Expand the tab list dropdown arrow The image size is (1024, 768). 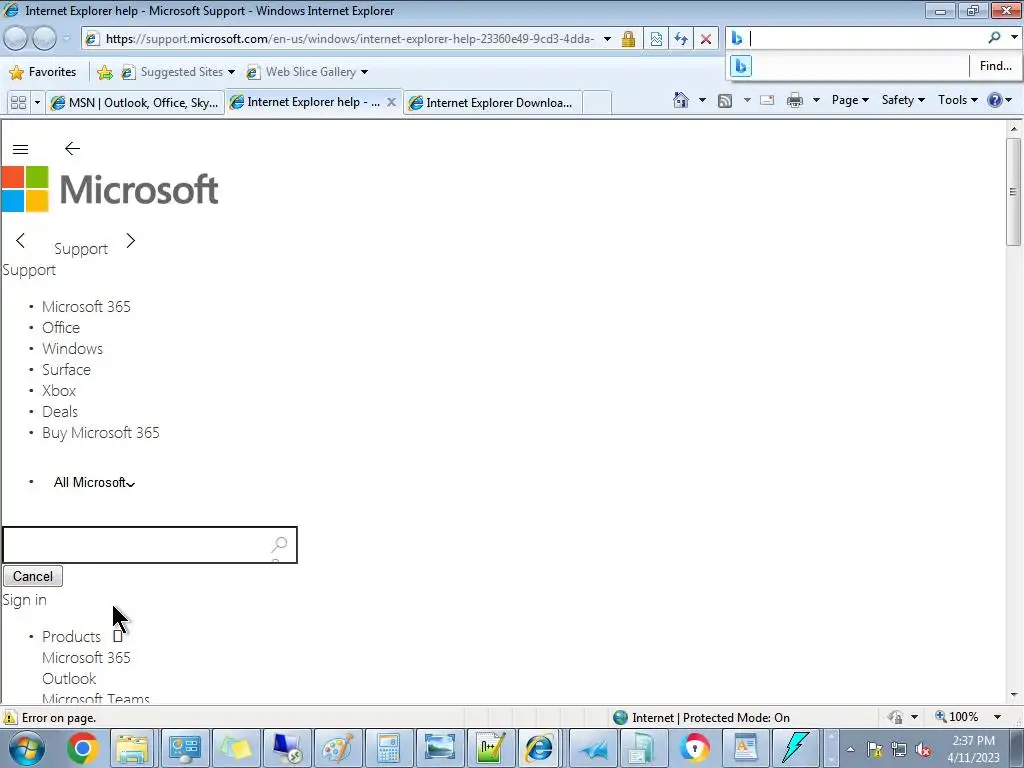point(37,103)
